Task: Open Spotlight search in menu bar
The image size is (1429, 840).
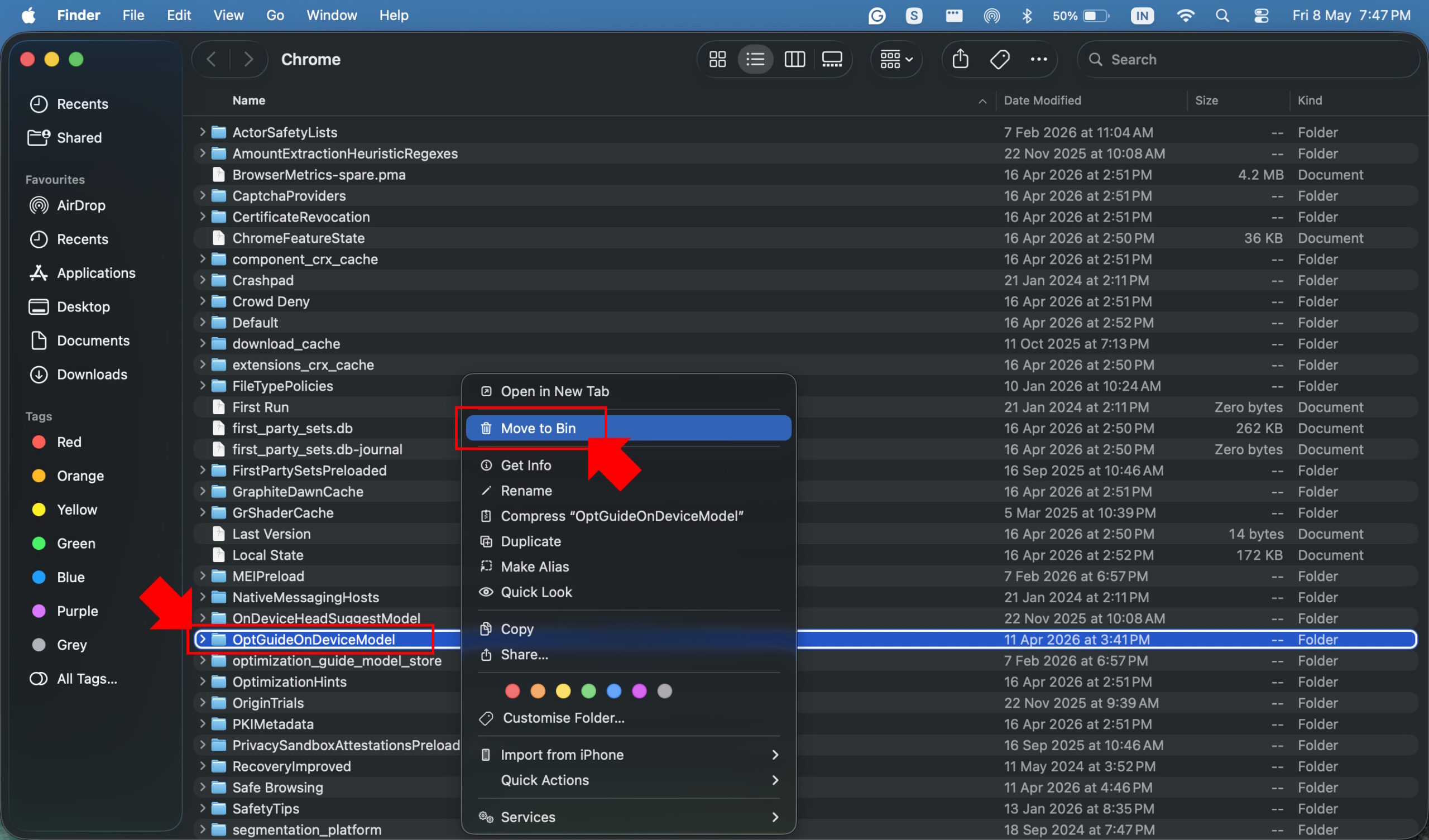Action: (1222, 15)
